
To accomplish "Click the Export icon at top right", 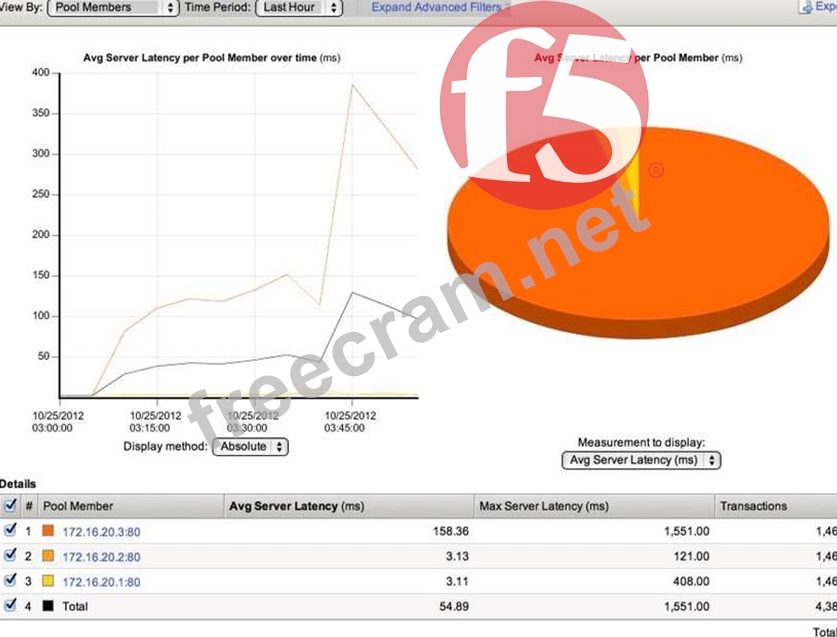I will tap(806, 7).
